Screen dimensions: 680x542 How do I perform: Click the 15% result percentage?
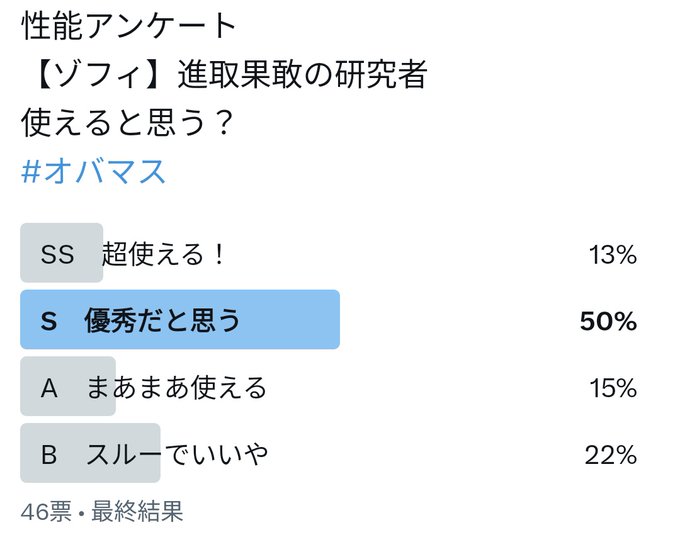click(613, 388)
